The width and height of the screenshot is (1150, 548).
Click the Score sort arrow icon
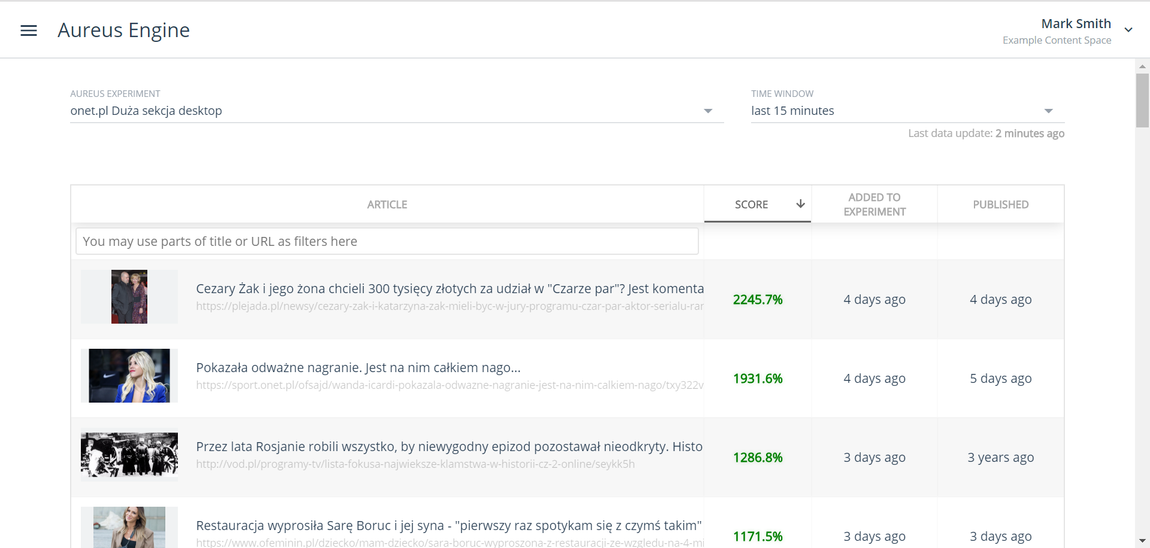pos(800,204)
